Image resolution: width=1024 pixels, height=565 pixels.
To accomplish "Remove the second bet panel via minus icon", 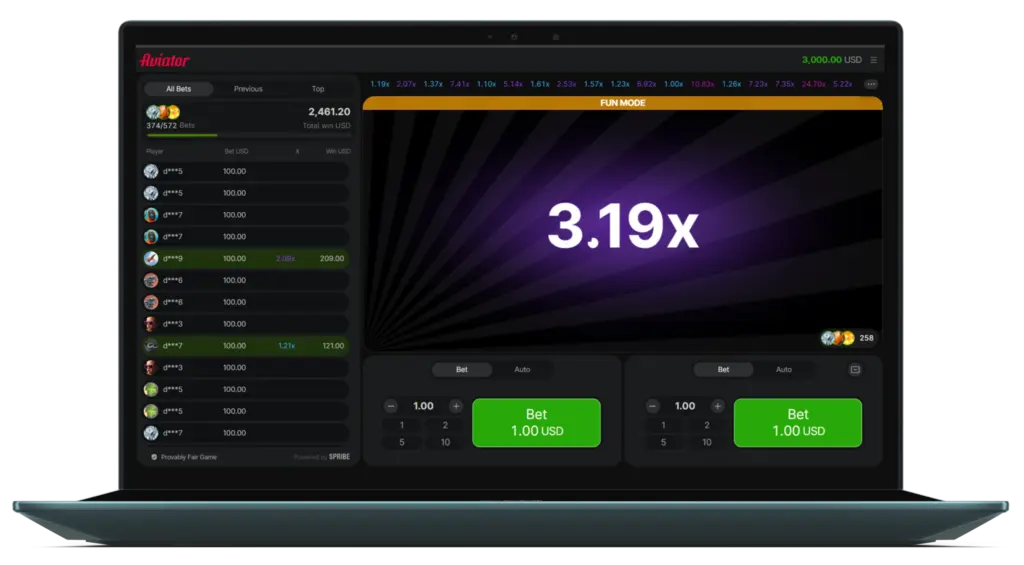I will click(855, 370).
